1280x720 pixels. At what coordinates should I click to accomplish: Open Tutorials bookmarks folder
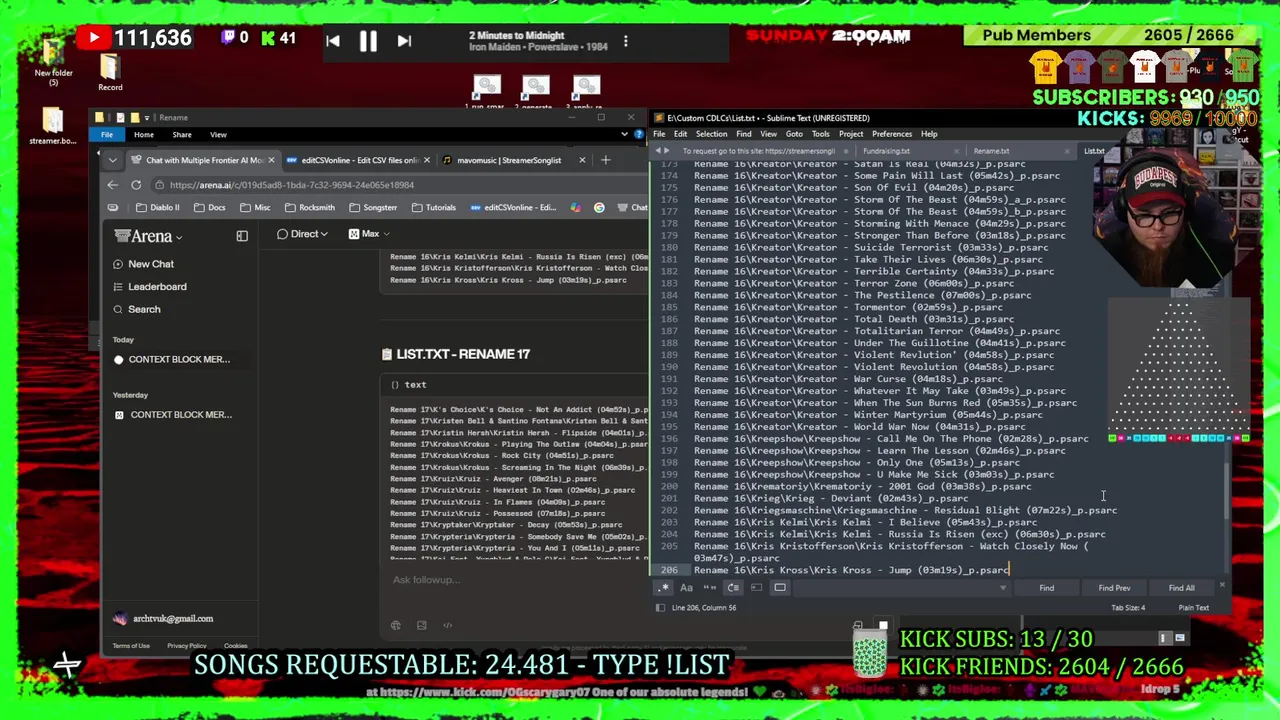click(433, 208)
